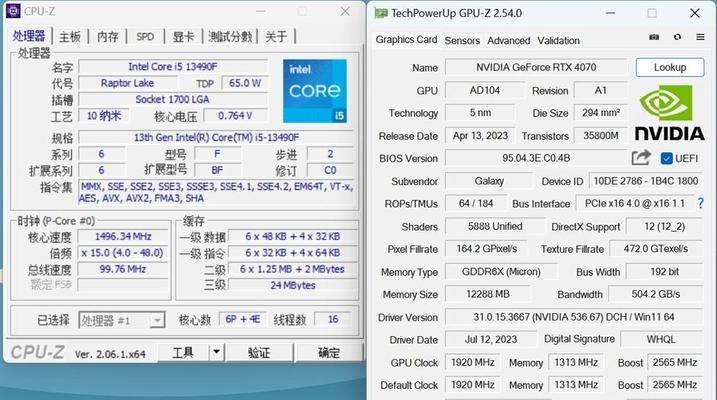Click the GPU name field NVIDIA GeForce RTX 4070
717x400 pixels.
[536, 67]
